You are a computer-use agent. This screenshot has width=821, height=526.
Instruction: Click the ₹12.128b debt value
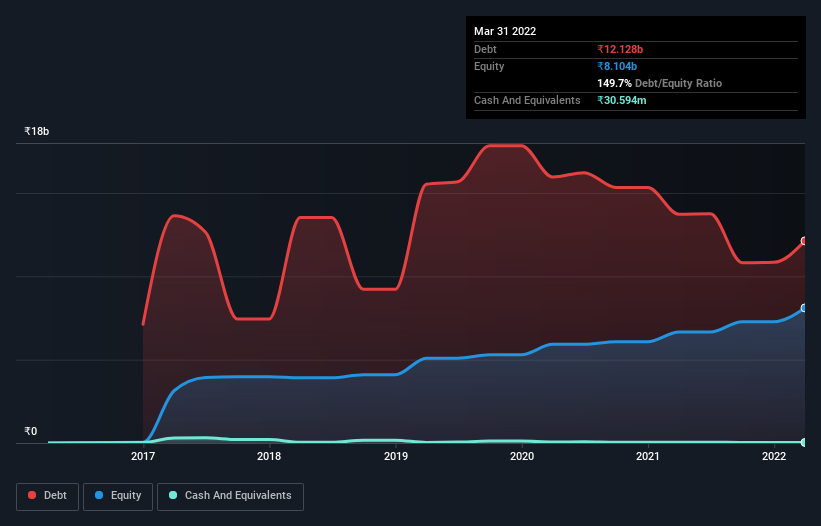pos(620,49)
